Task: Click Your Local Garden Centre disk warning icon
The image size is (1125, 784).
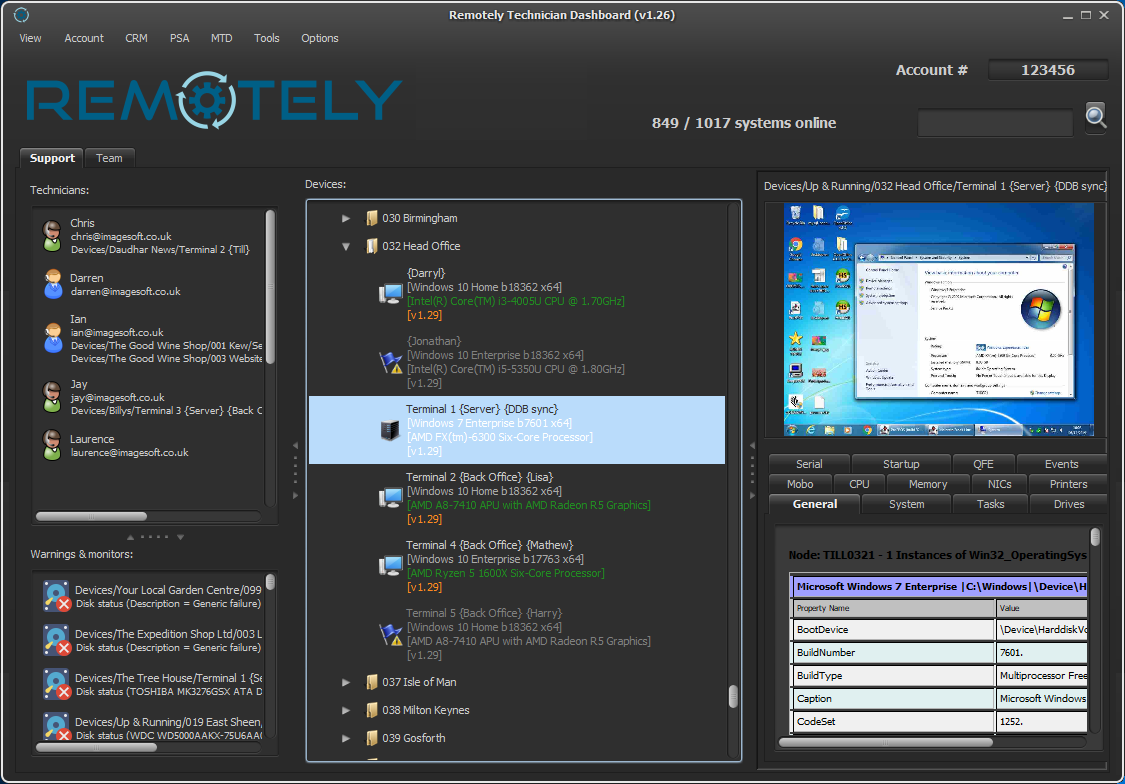Action: click(56, 596)
